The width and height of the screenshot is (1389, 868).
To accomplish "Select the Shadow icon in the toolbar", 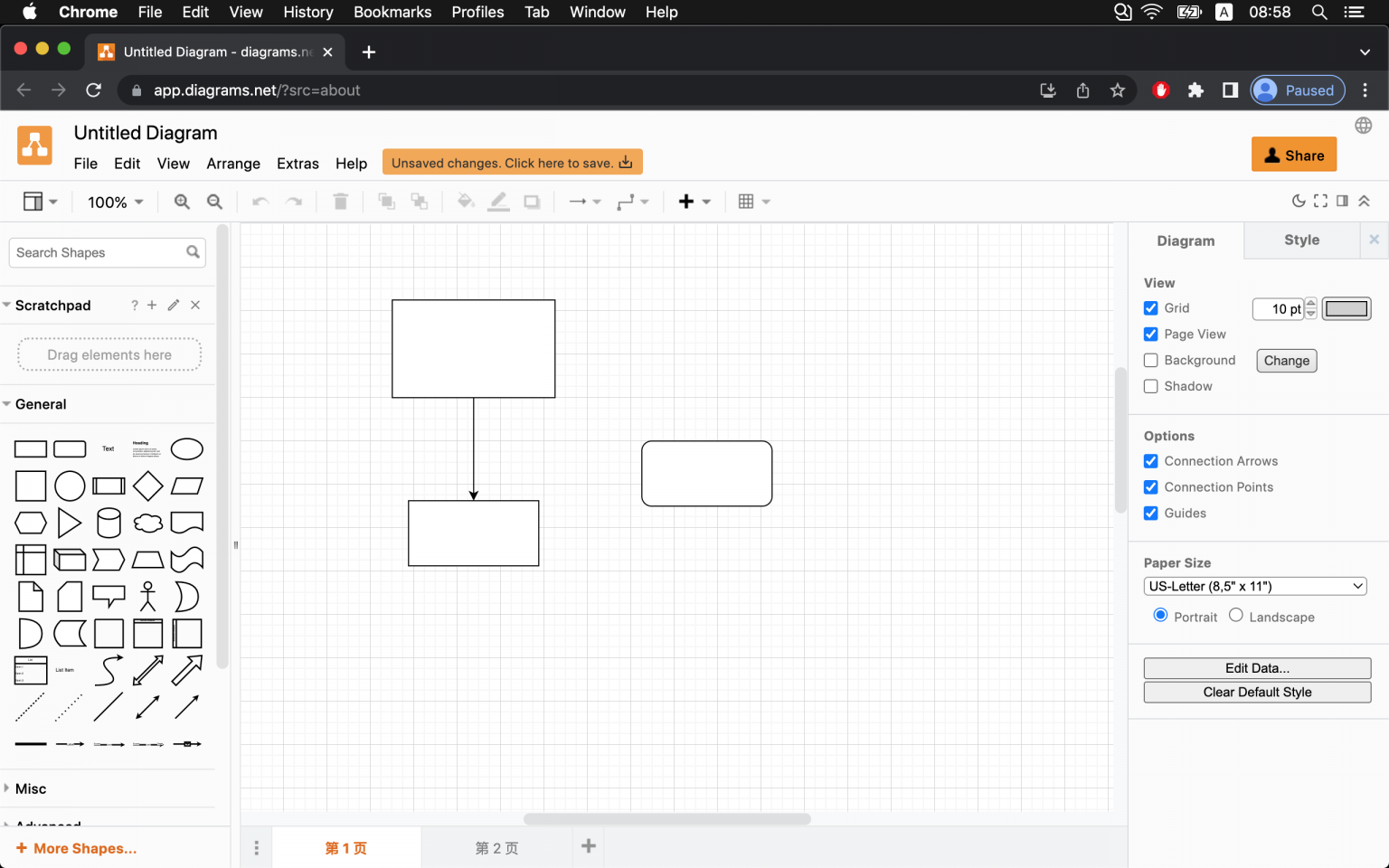I will coord(532,201).
